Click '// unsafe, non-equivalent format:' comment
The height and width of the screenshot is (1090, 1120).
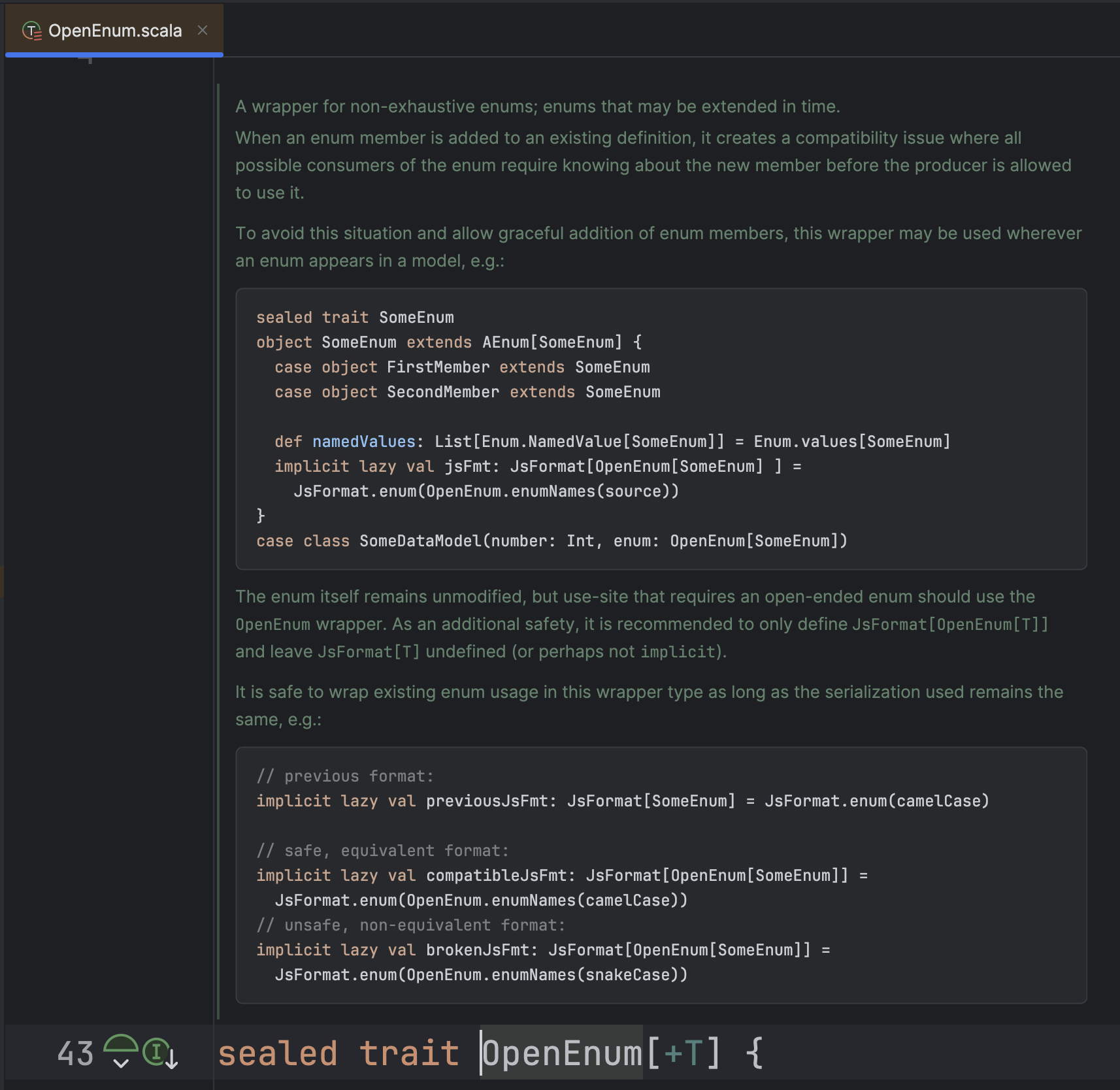pos(410,925)
